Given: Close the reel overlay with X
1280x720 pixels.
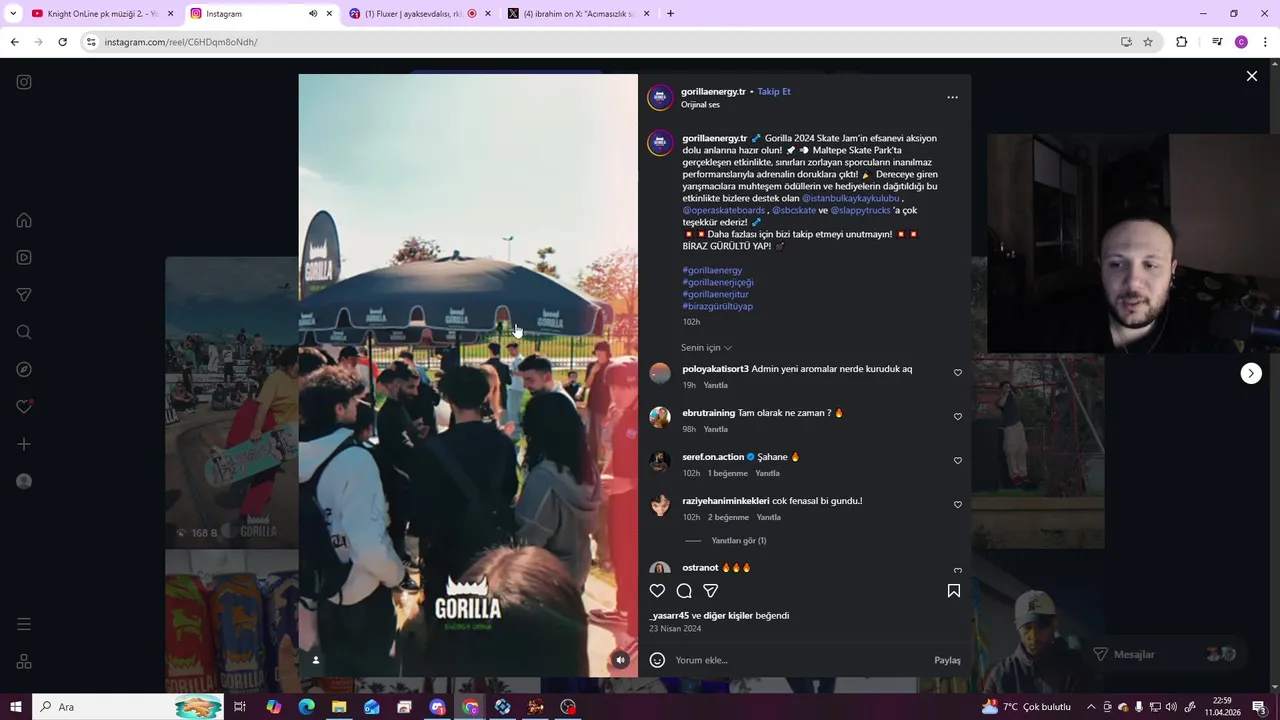Looking at the screenshot, I should pos(1251,76).
